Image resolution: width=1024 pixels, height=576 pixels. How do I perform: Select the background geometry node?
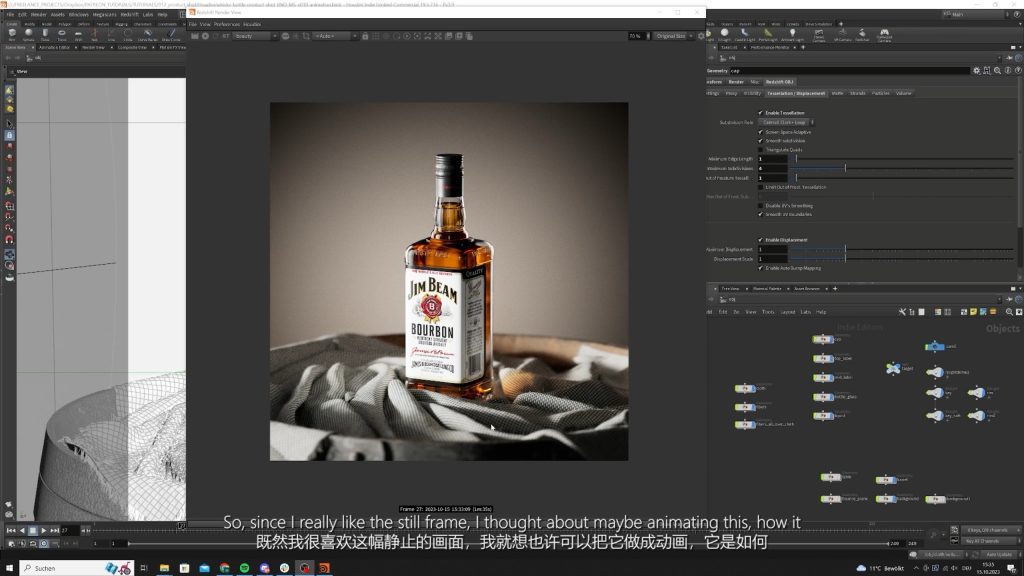[886, 499]
